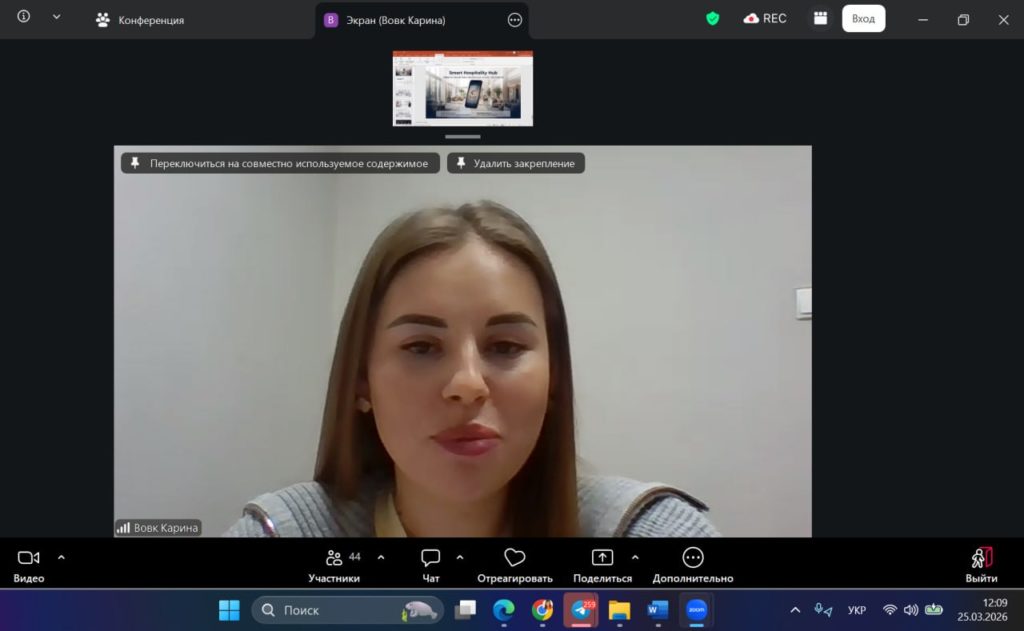This screenshot has width=1024, height=631.
Task: Click the Отреагировать reactions heart icon
Action: point(514,564)
